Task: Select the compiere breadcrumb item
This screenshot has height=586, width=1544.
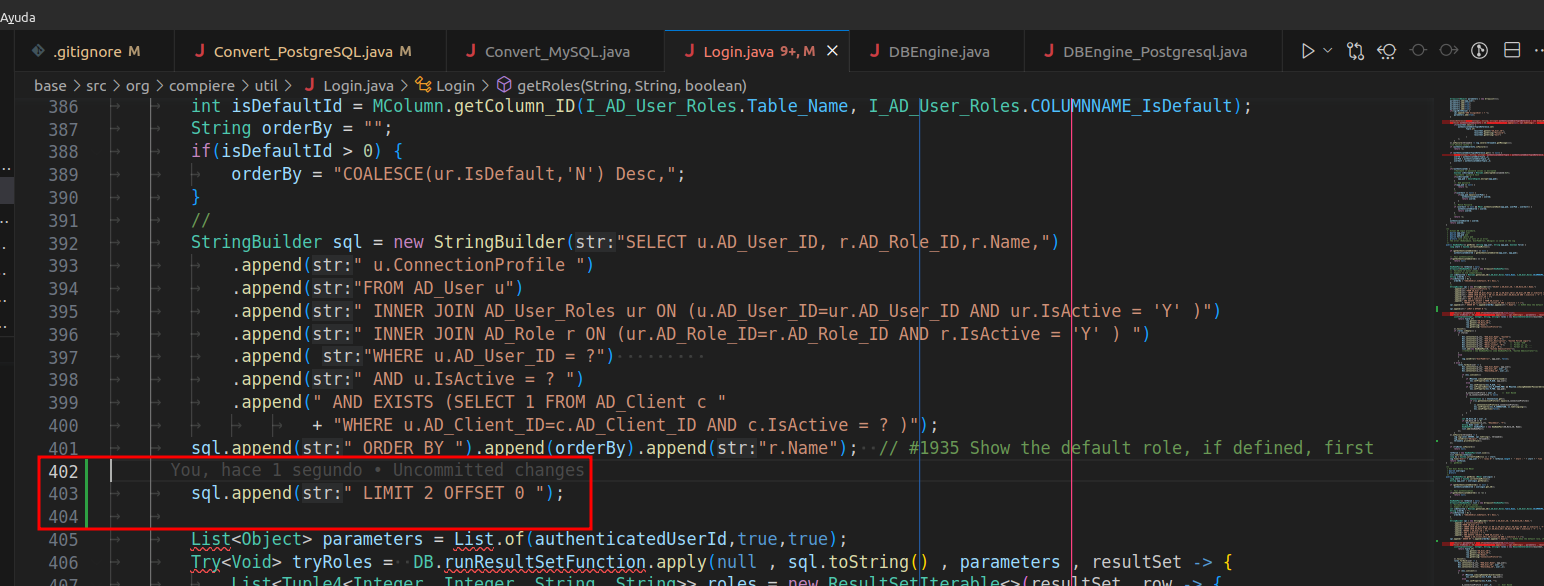Action: click(203, 85)
